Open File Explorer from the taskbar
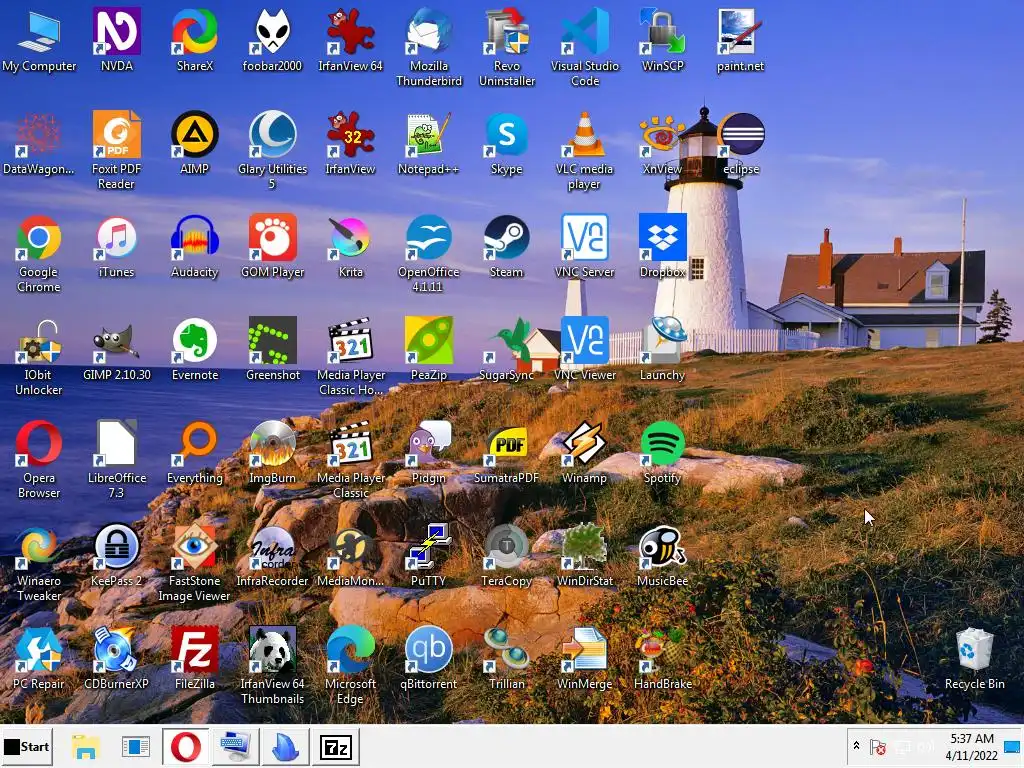 click(x=86, y=746)
